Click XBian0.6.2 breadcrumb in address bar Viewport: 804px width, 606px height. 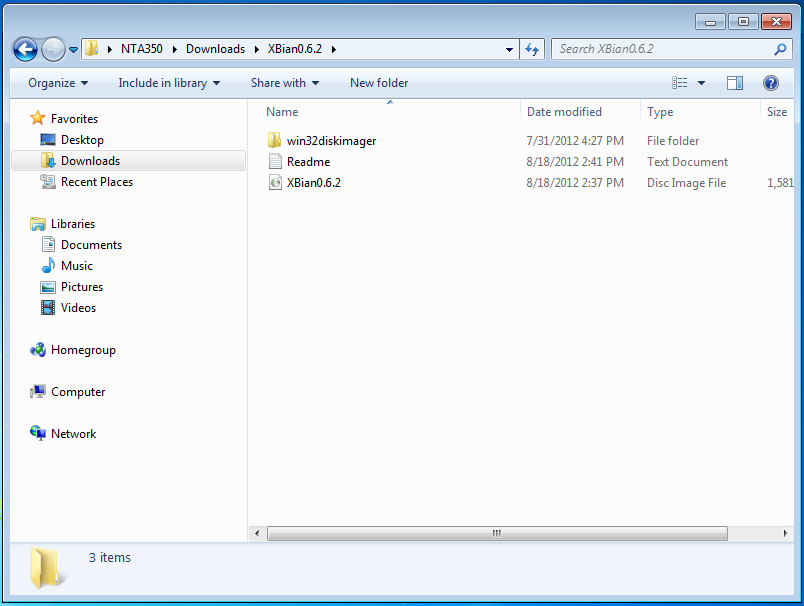(295, 49)
